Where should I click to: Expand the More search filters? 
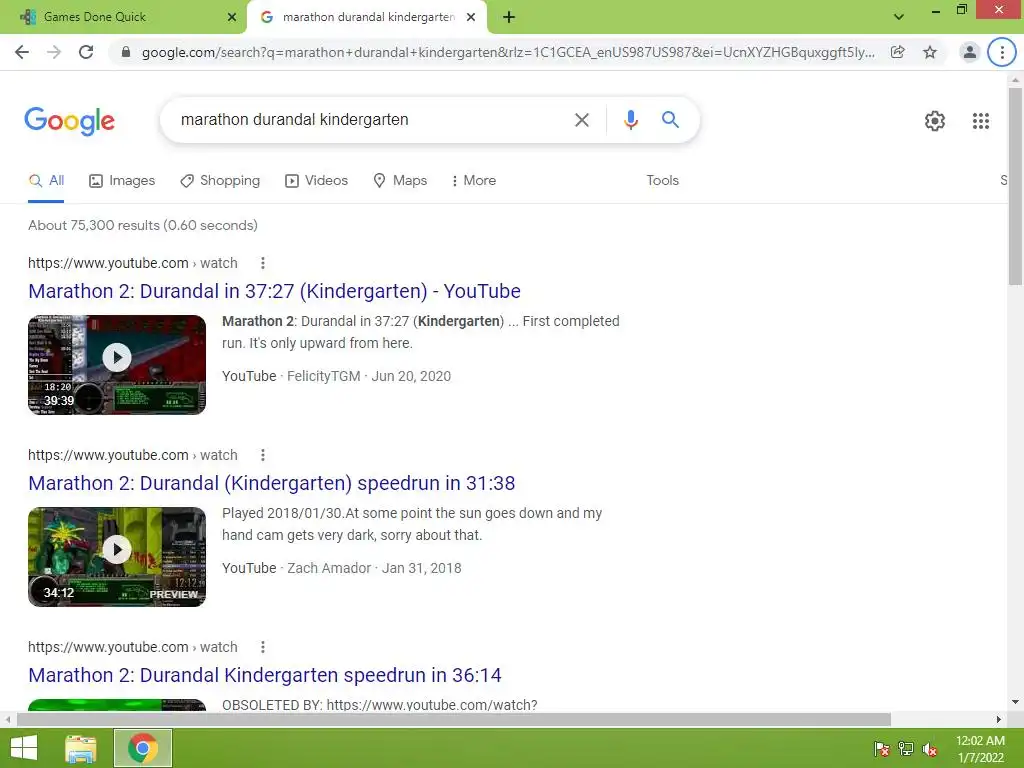pyautogui.click(x=474, y=181)
